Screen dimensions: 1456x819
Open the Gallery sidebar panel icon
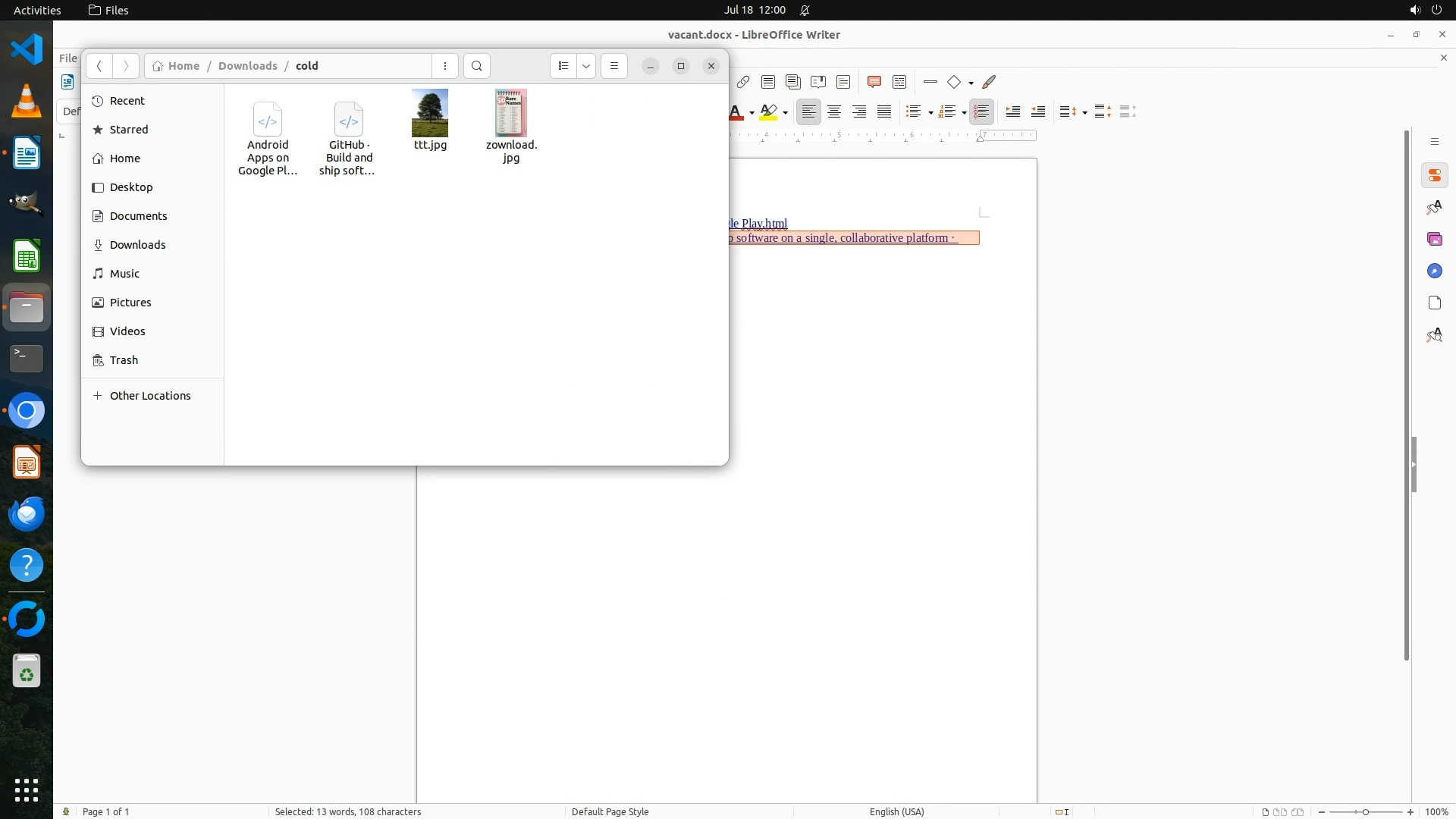click(x=1434, y=240)
